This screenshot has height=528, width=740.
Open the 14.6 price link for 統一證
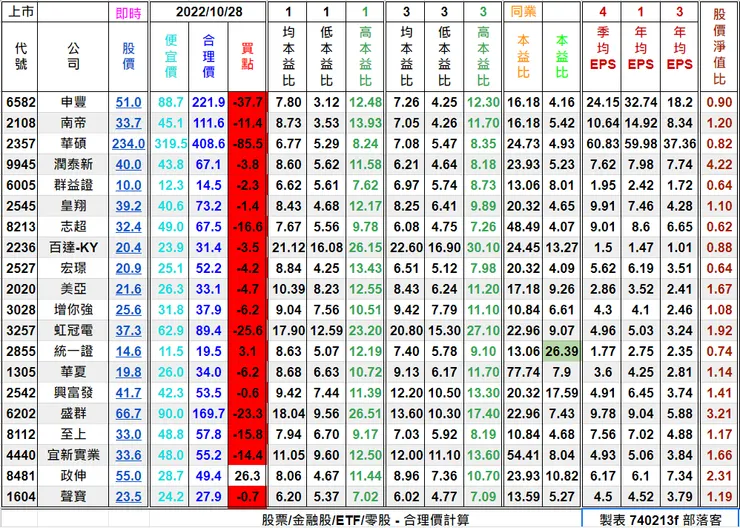[x=128, y=352]
